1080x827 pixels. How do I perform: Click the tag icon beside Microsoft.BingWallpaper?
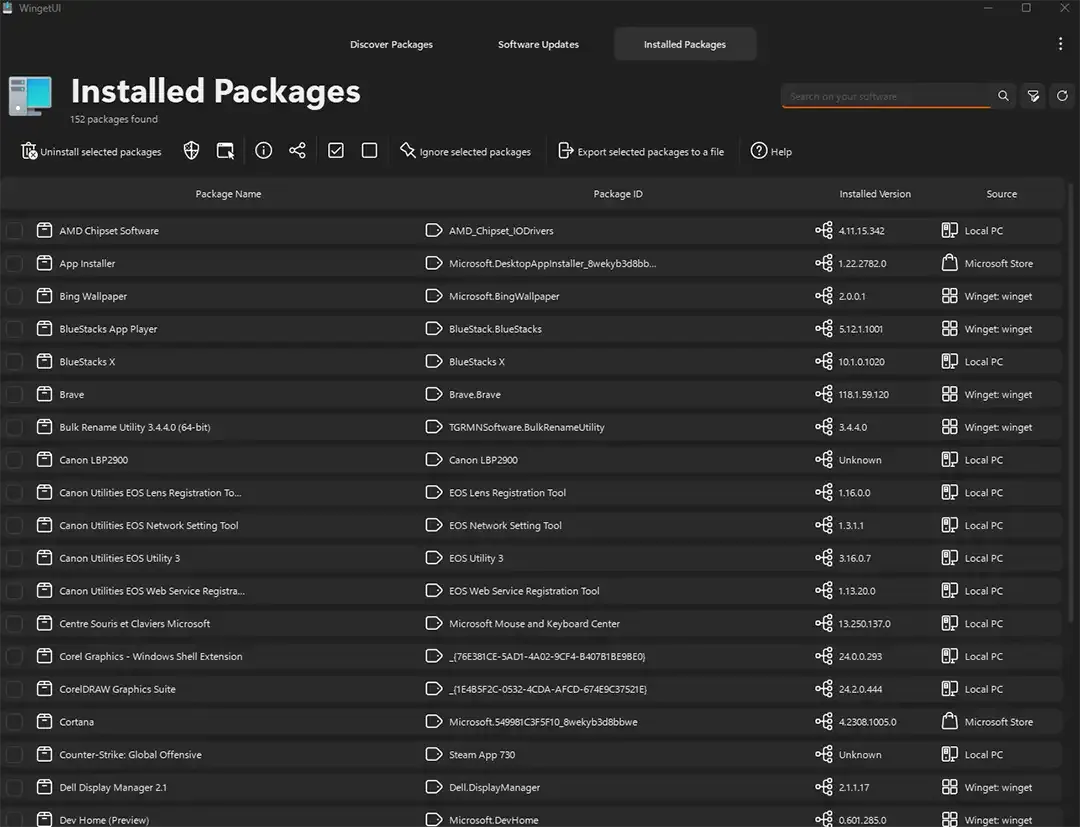coord(433,295)
